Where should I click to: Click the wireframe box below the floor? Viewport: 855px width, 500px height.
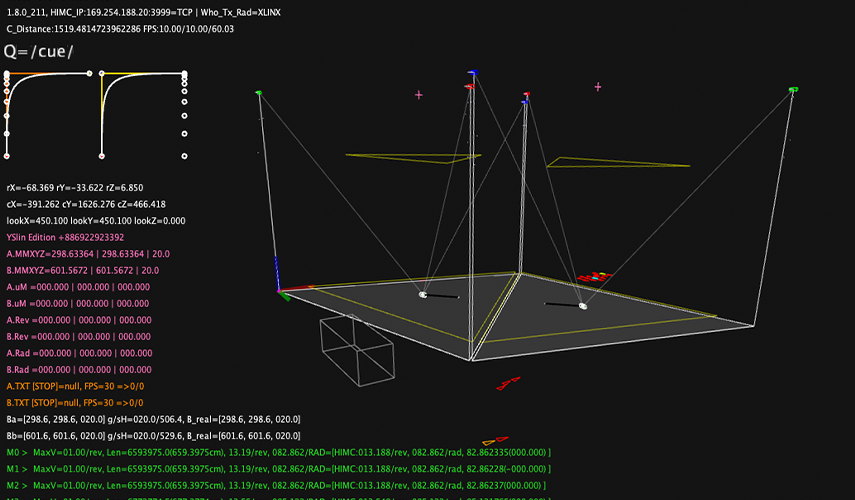[x=357, y=351]
